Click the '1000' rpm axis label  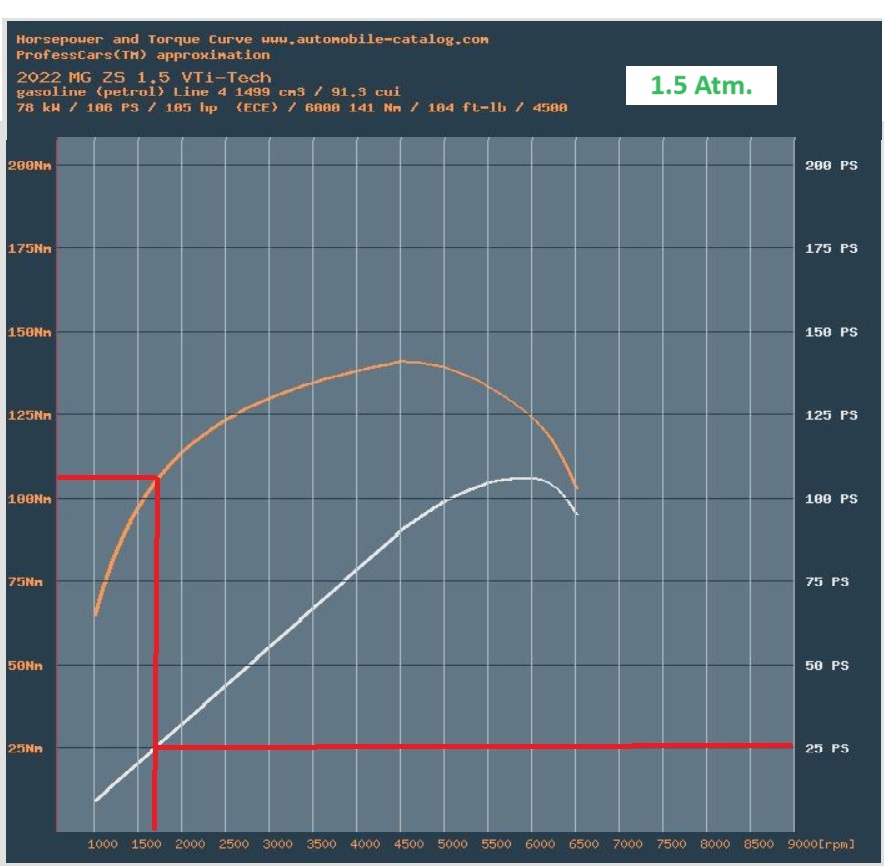(x=103, y=845)
